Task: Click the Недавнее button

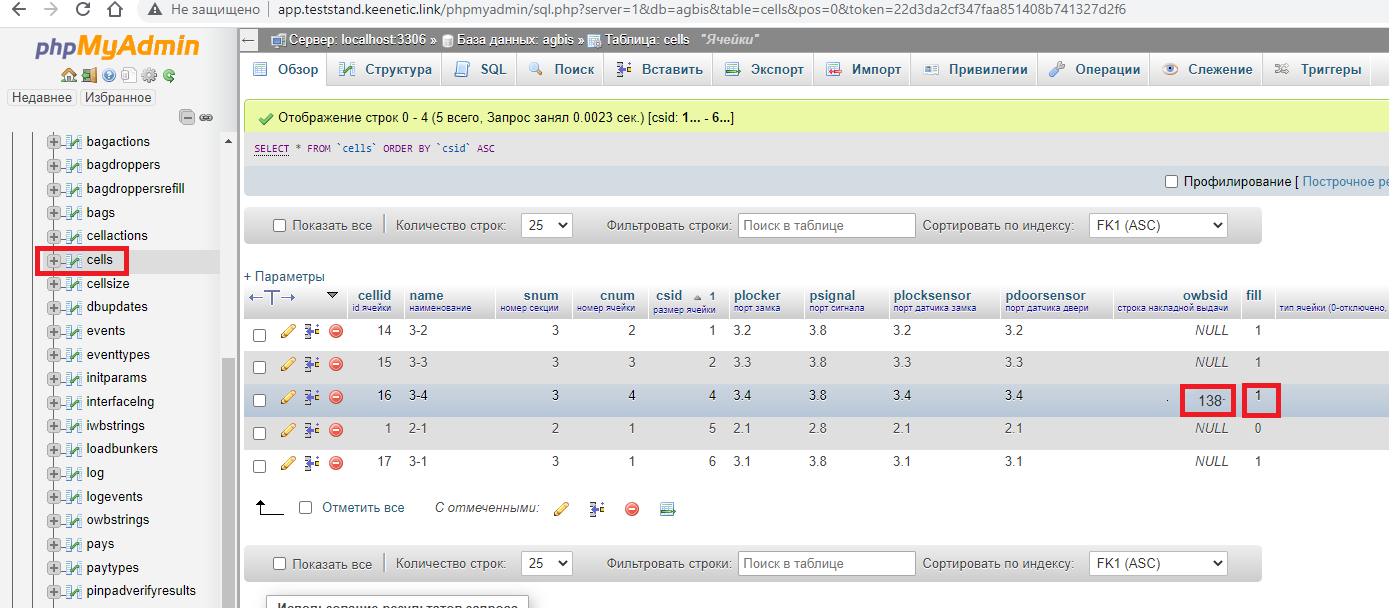Action: [x=42, y=98]
